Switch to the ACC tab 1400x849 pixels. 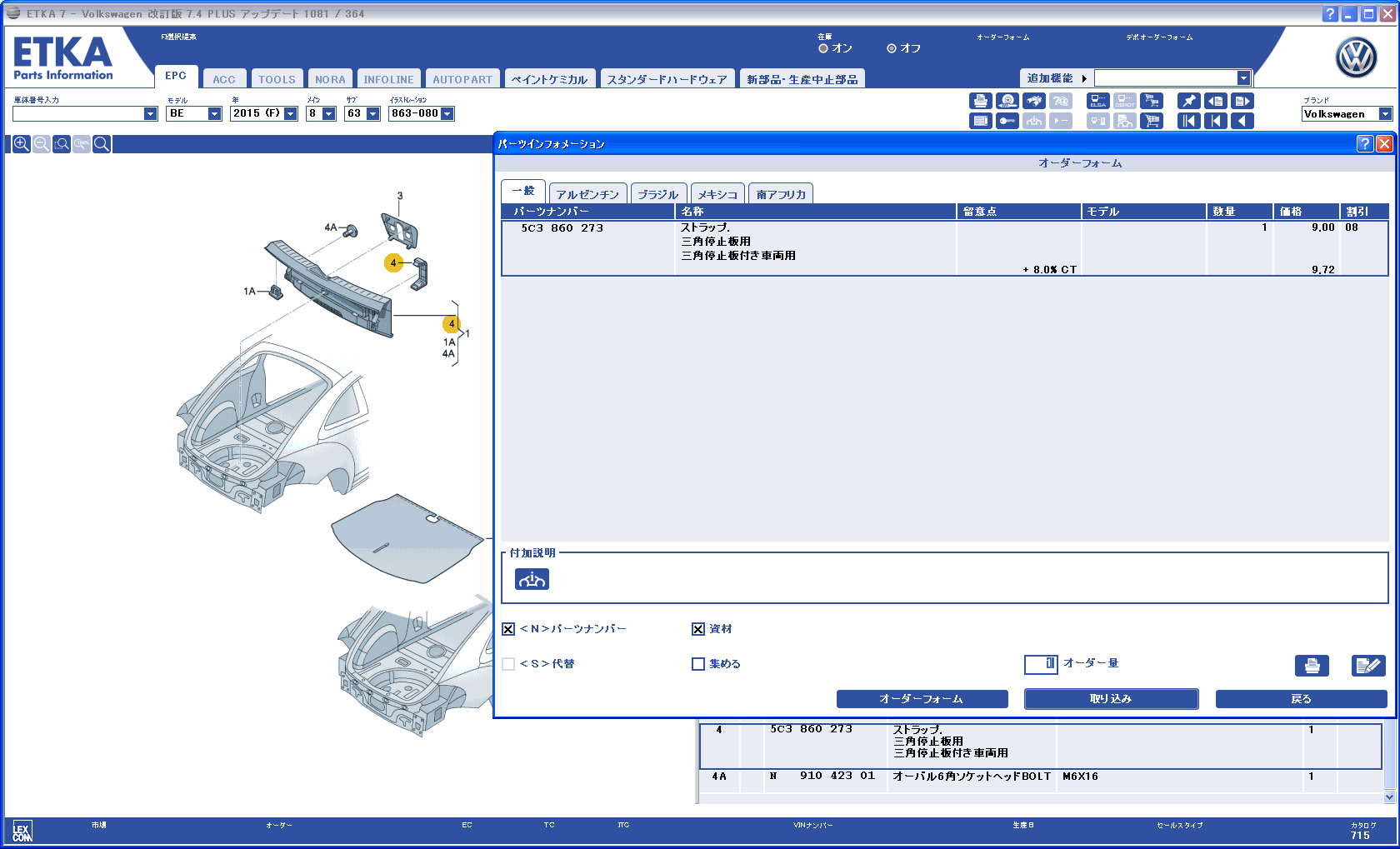(x=224, y=79)
